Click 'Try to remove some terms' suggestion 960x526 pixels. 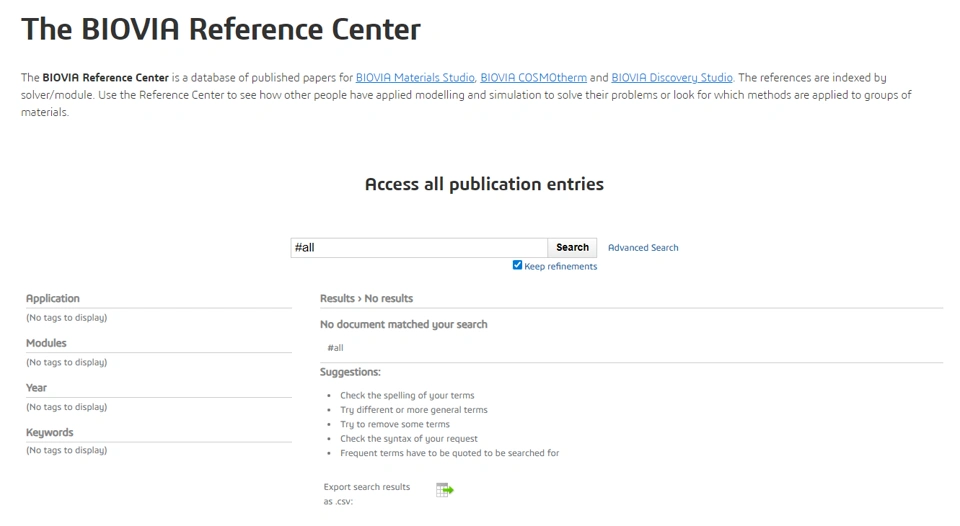pos(395,424)
